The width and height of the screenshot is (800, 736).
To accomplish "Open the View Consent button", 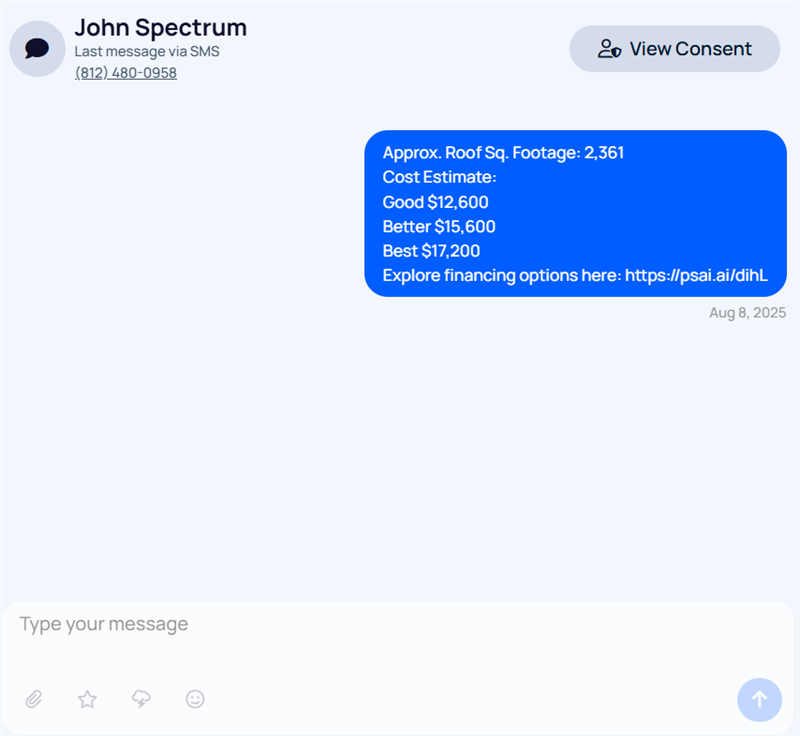I will pyautogui.click(x=674, y=49).
